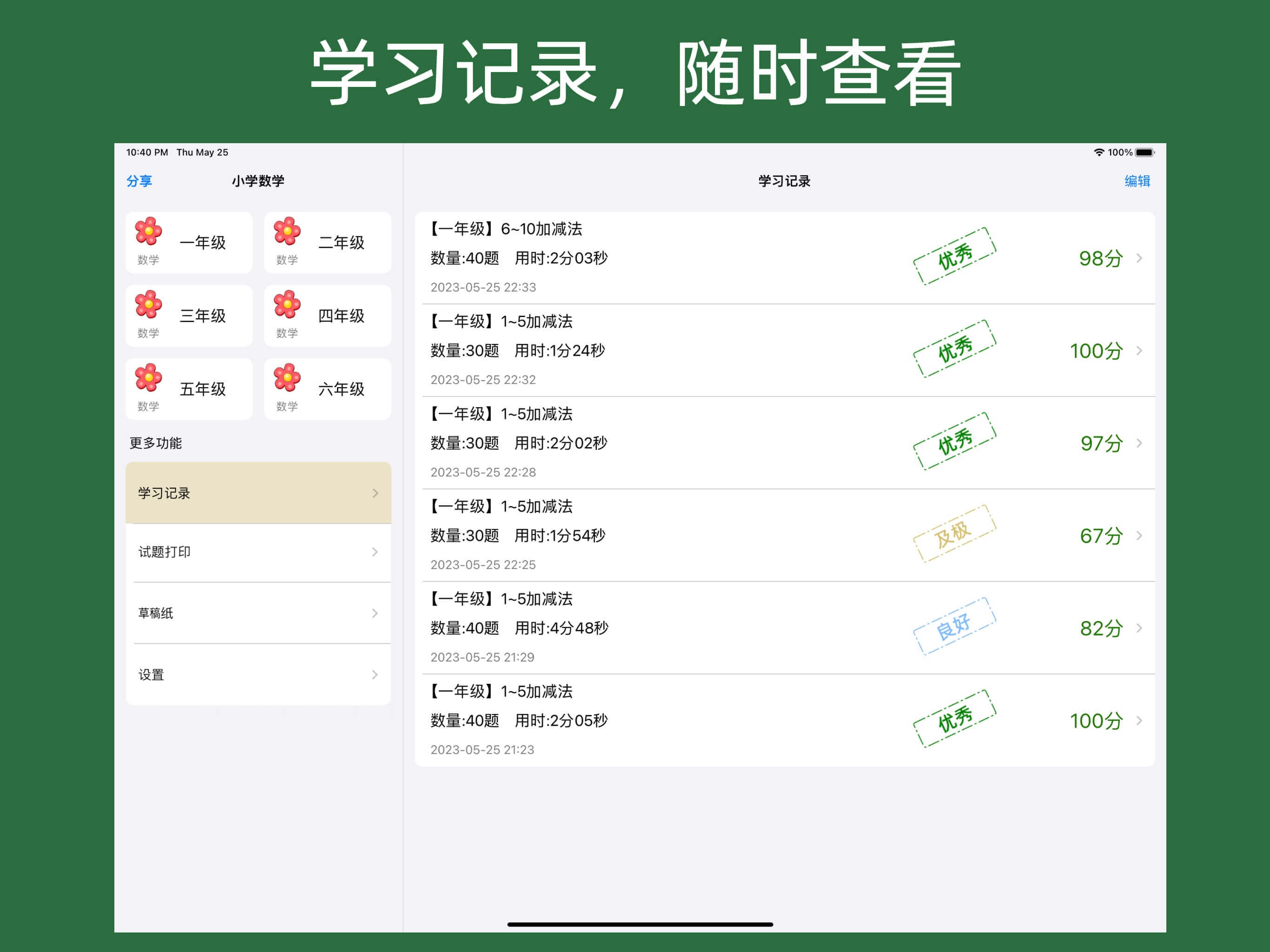This screenshot has height=952, width=1270.
Task: Open the 五年级 flower icon
Action: coord(148,378)
